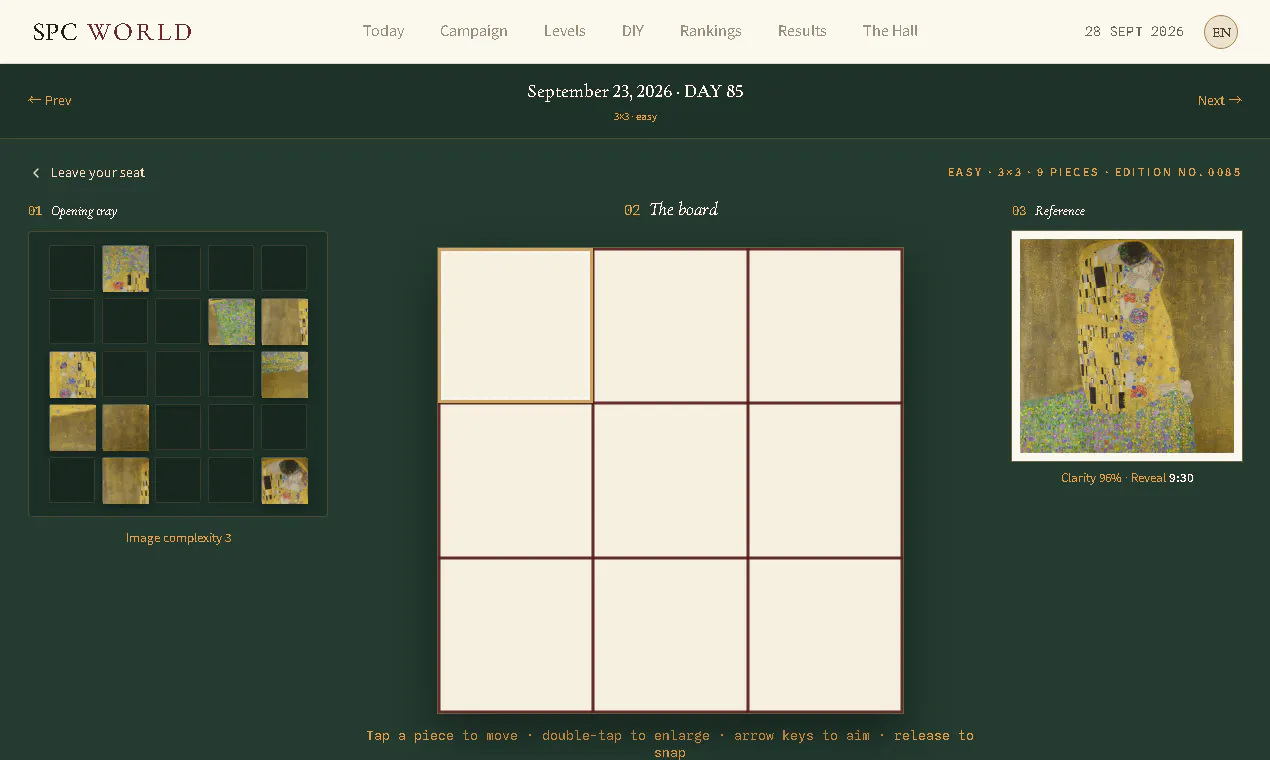Click the "01 Opening tray" heading
Screen dimensions: 1270x760
(x=73, y=211)
